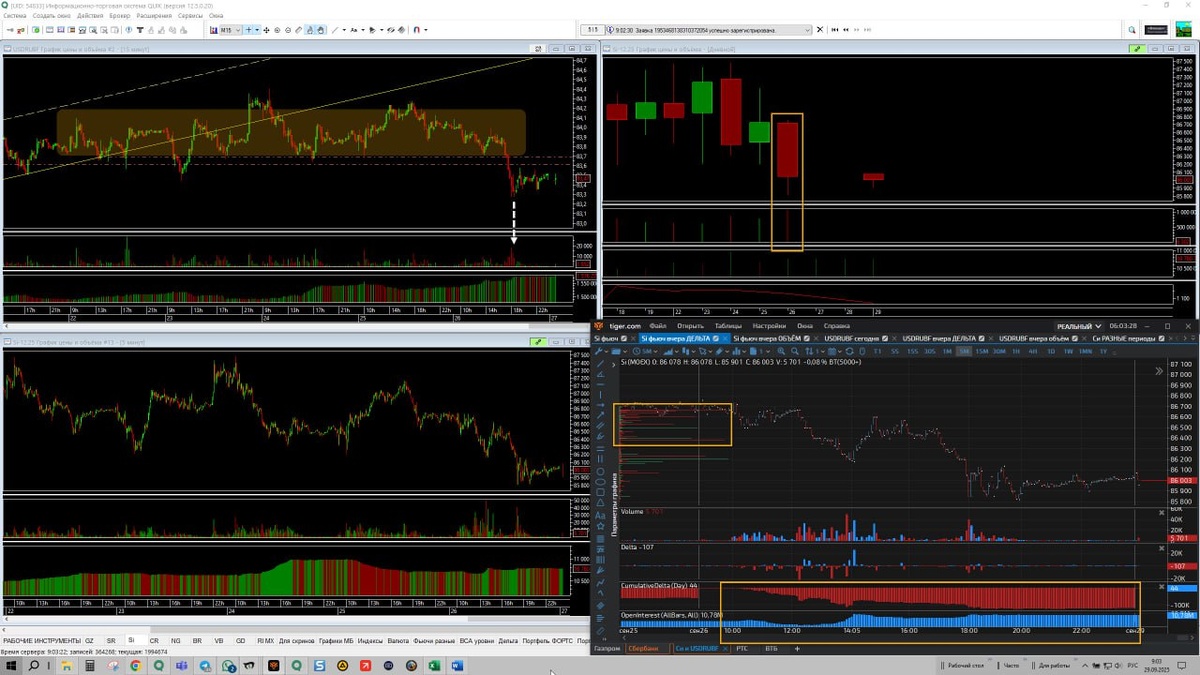Image resolution: width=1200 pixels, height=675 pixels.
Task: Add new bottom tab with plus button
Action: point(798,649)
